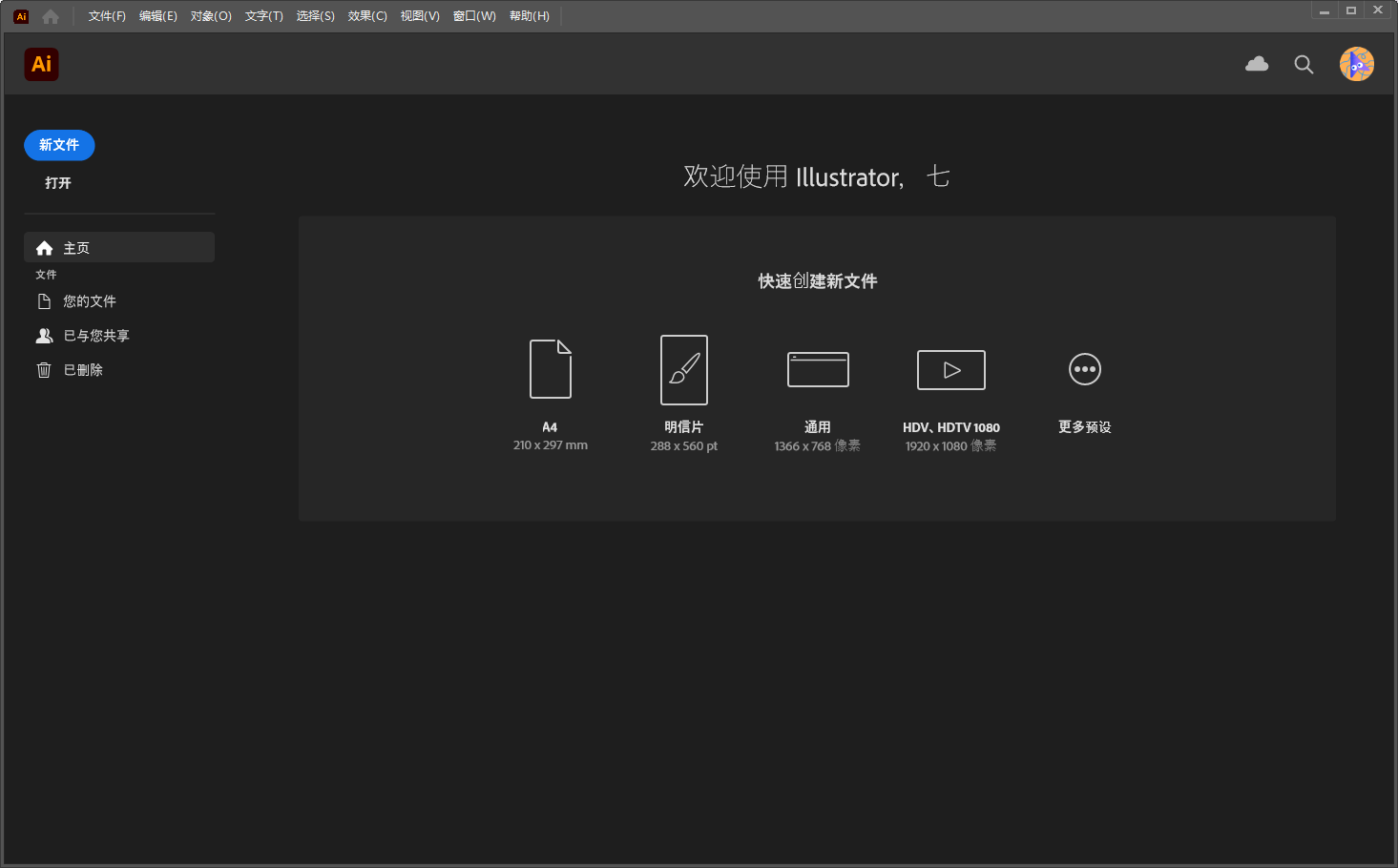
Task: View 已与您共享 shared files
Action: (94, 335)
